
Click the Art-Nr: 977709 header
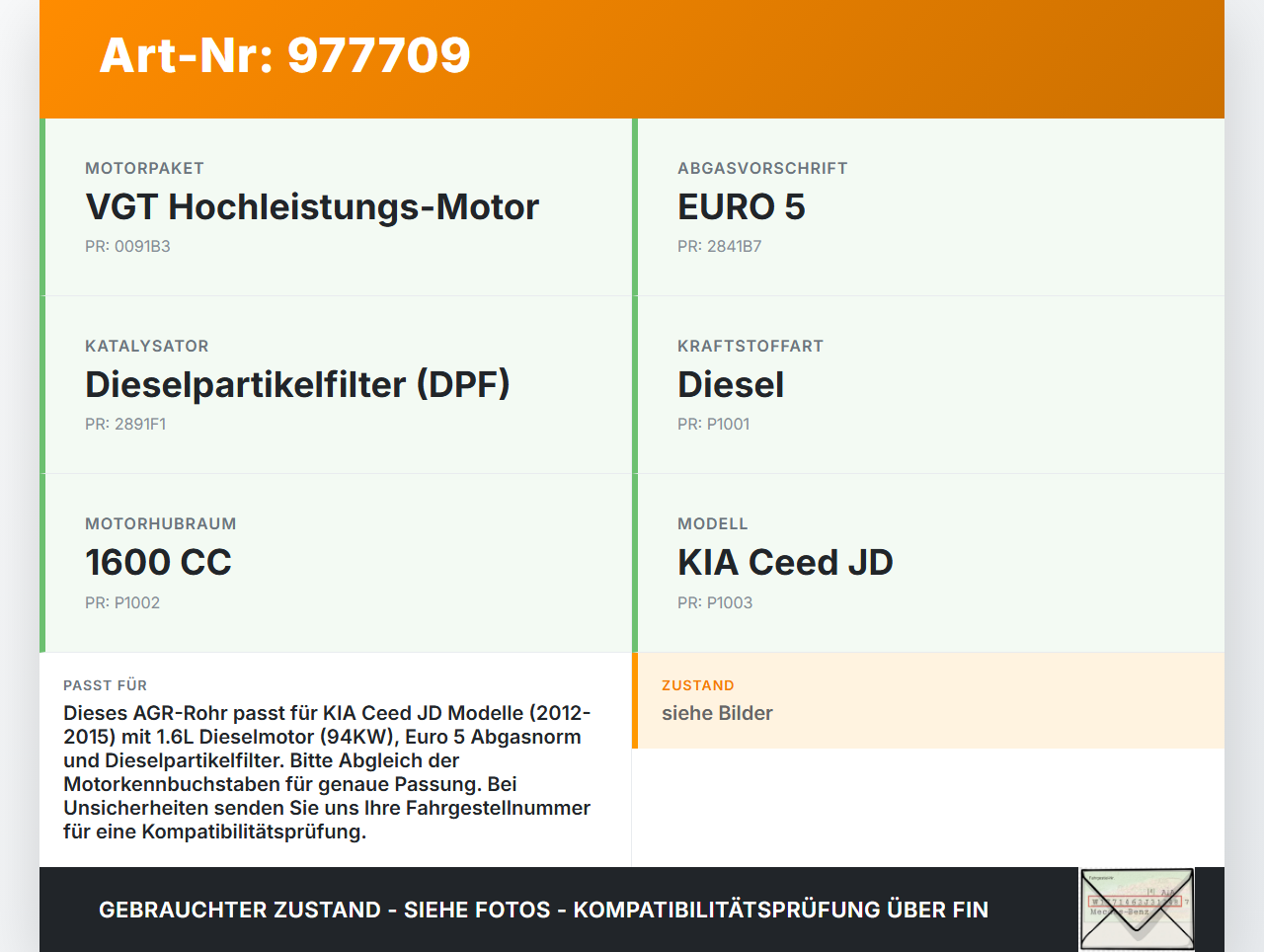(x=284, y=56)
